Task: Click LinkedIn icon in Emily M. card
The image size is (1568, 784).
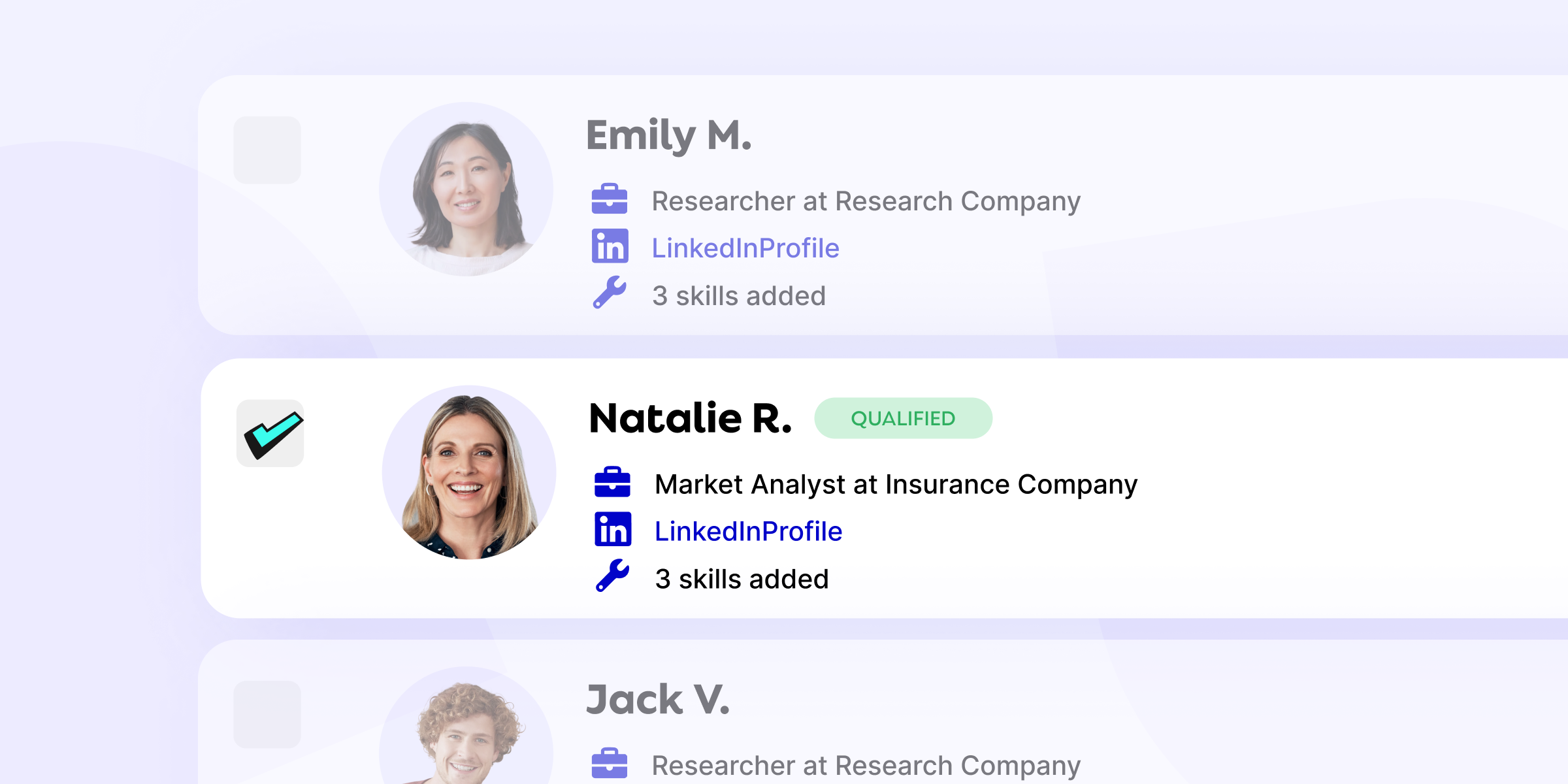Action: [x=610, y=246]
